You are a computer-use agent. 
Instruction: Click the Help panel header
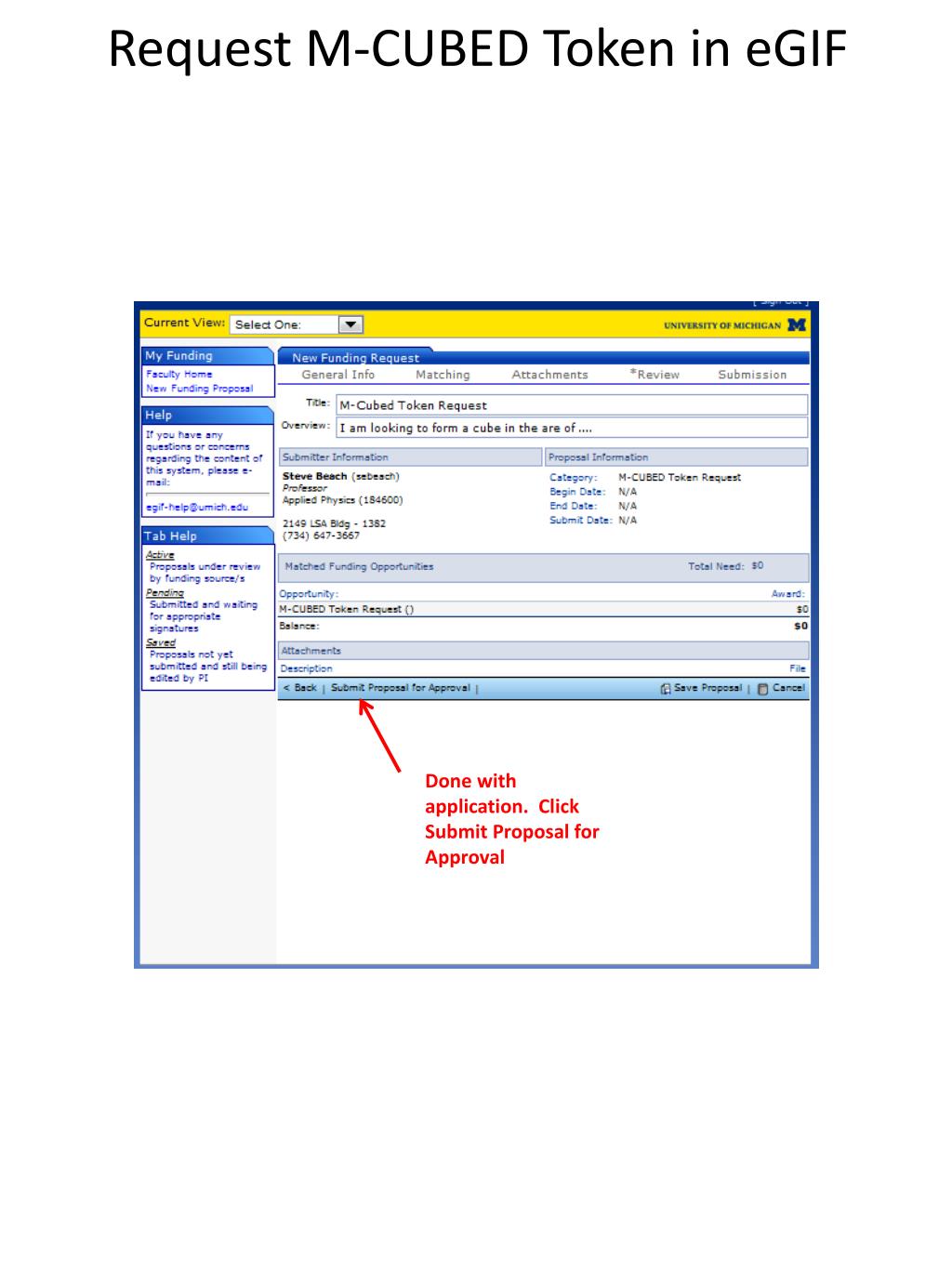pyautogui.click(x=206, y=415)
